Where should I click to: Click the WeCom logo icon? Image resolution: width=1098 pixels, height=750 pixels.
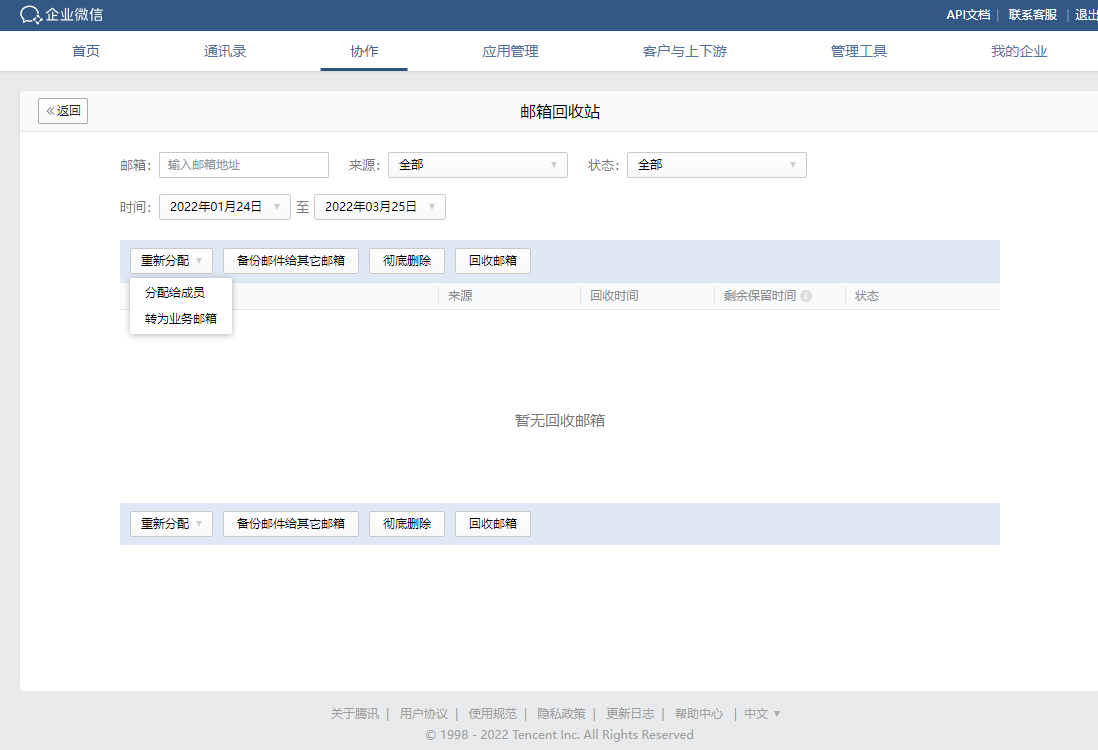click(x=30, y=15)
